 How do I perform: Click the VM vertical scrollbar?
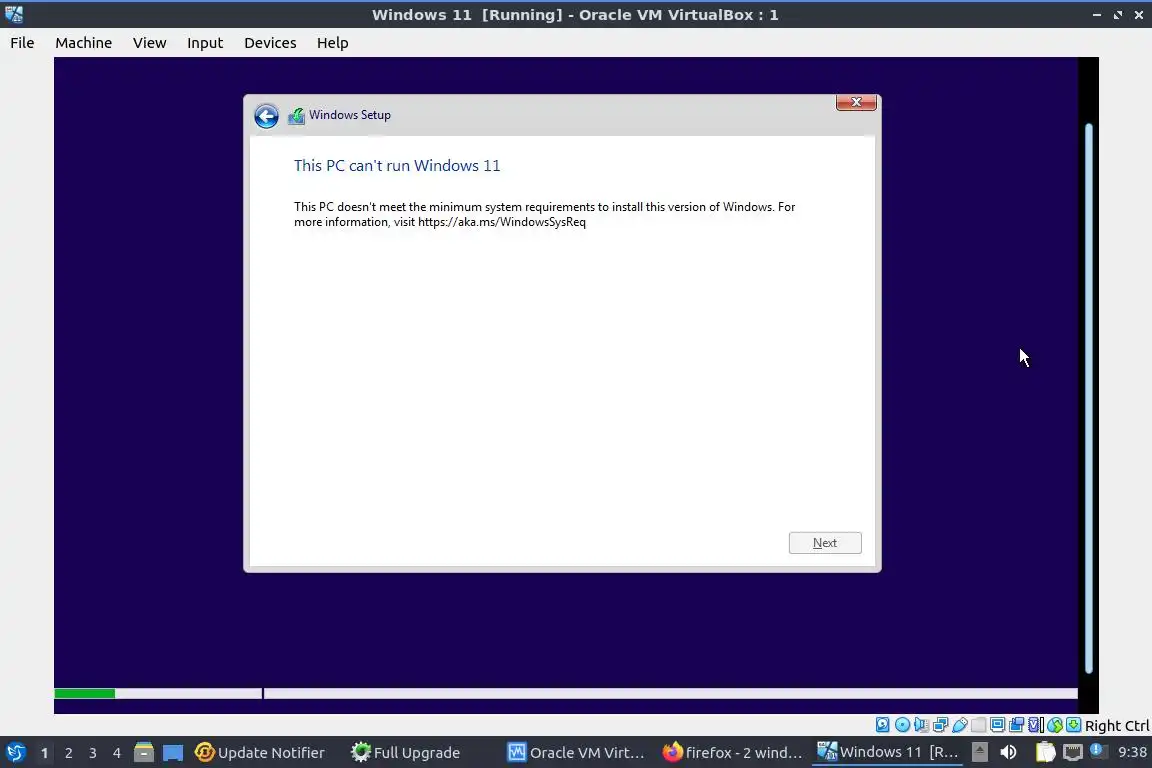point(1089,398)
